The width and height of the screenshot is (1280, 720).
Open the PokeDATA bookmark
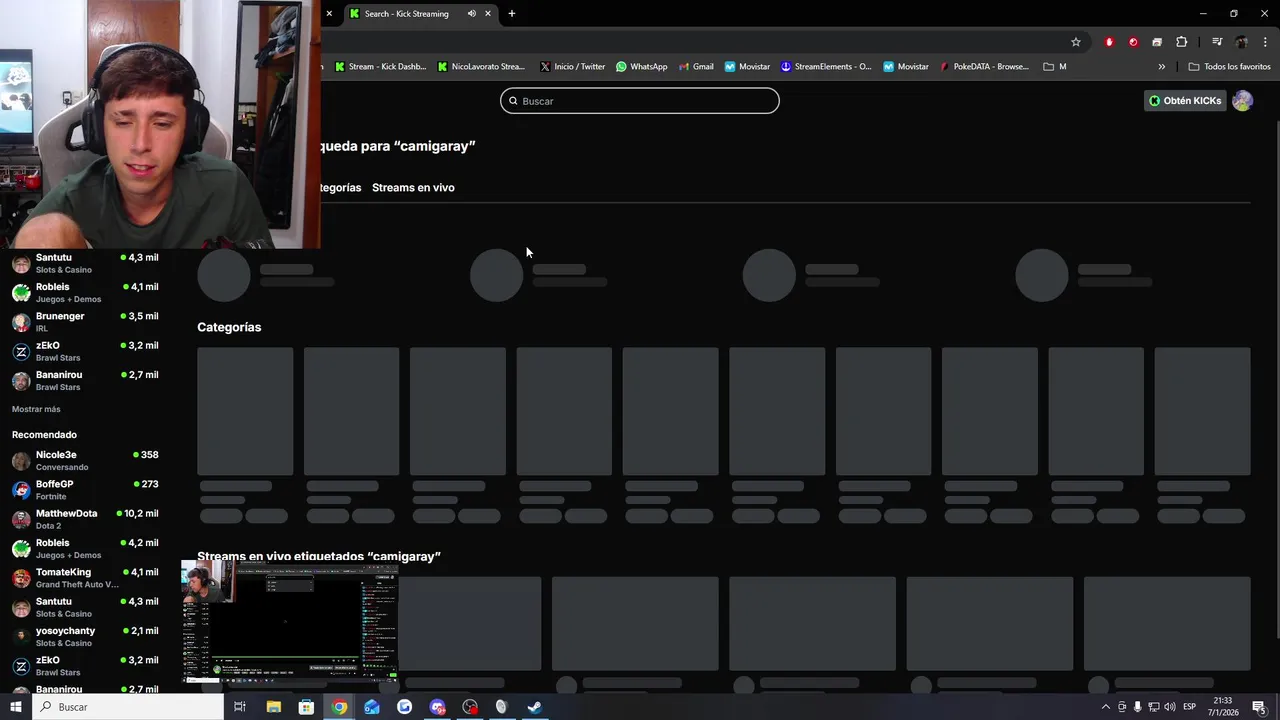(984, 67)
